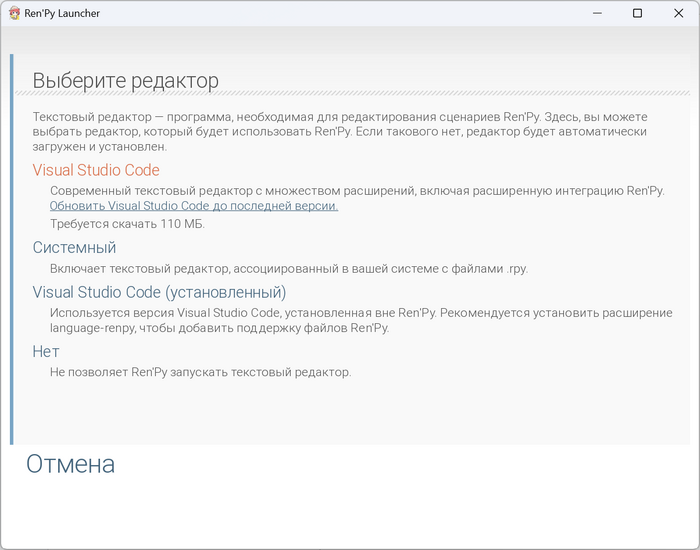Click the 'Ren'Py Launcher' window title text
The height and width of the screenshot is (550, 700).
[x=62, y=13]
